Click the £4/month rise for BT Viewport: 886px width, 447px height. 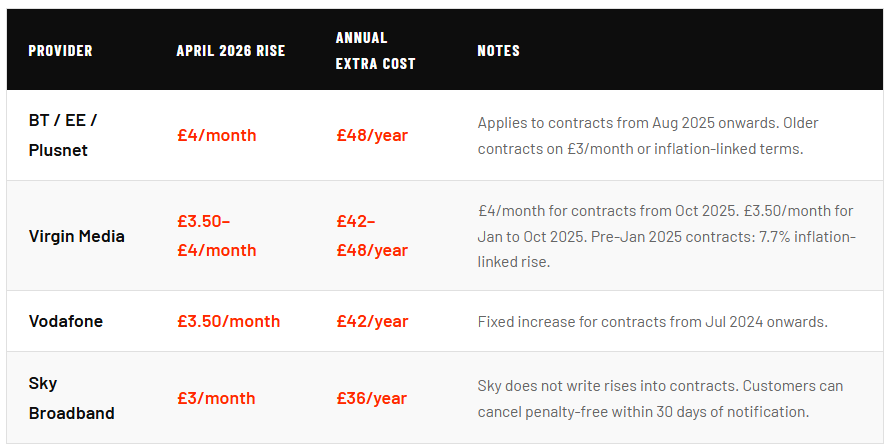[x=216, y=135]
